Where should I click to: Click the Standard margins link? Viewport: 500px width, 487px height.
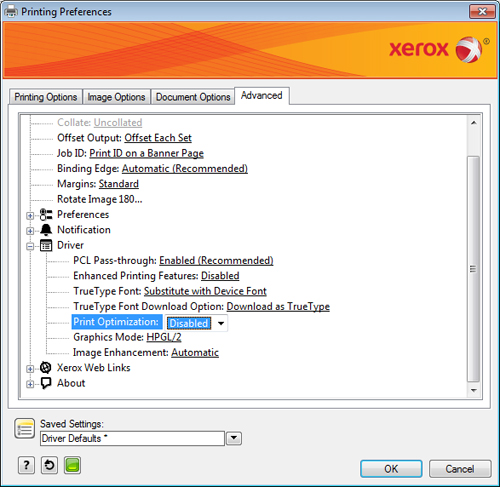[x=119, y=184]
